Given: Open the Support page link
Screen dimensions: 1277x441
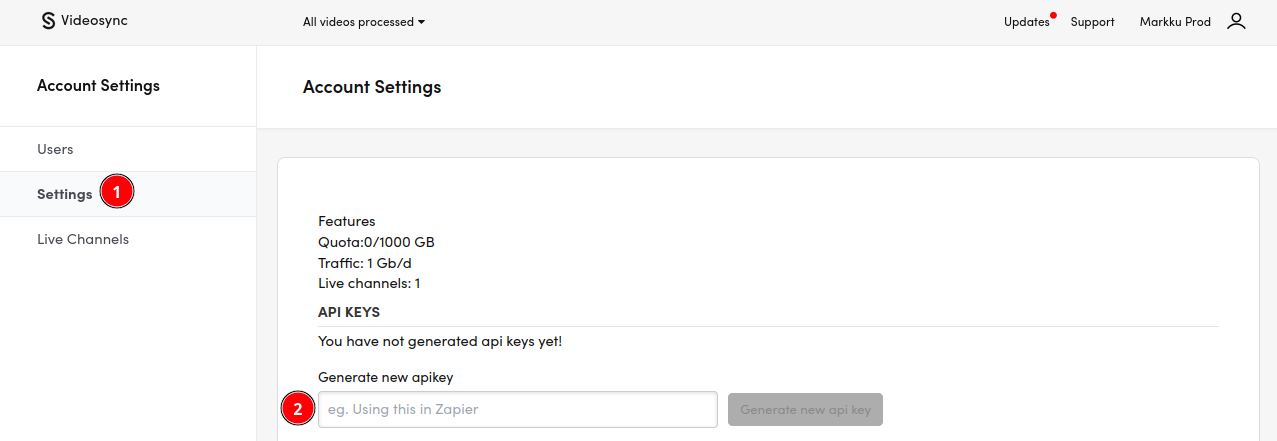Looking at the screenshot, I should click(1092, 22).
